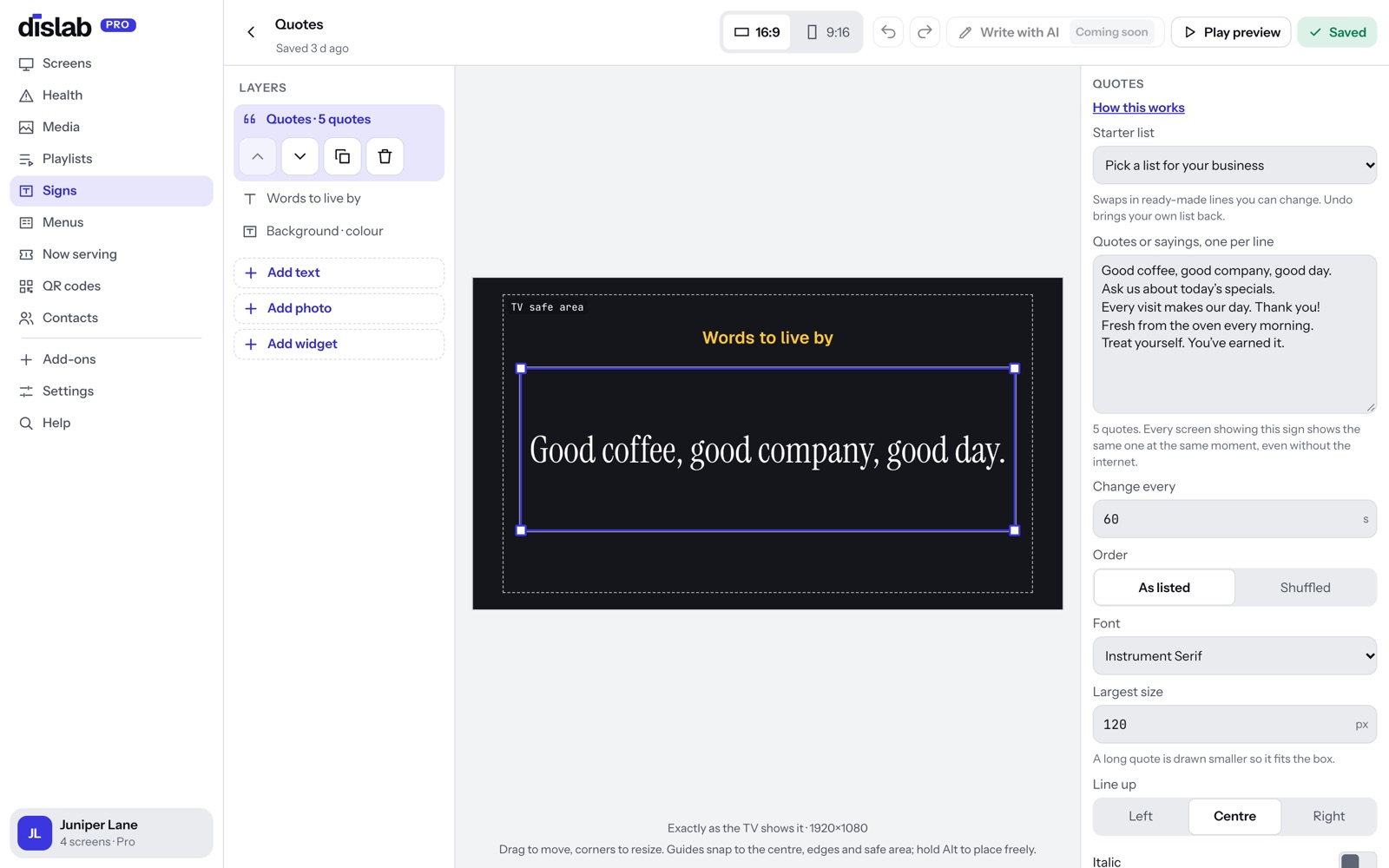Set order to As listed

pos(1164,588)
